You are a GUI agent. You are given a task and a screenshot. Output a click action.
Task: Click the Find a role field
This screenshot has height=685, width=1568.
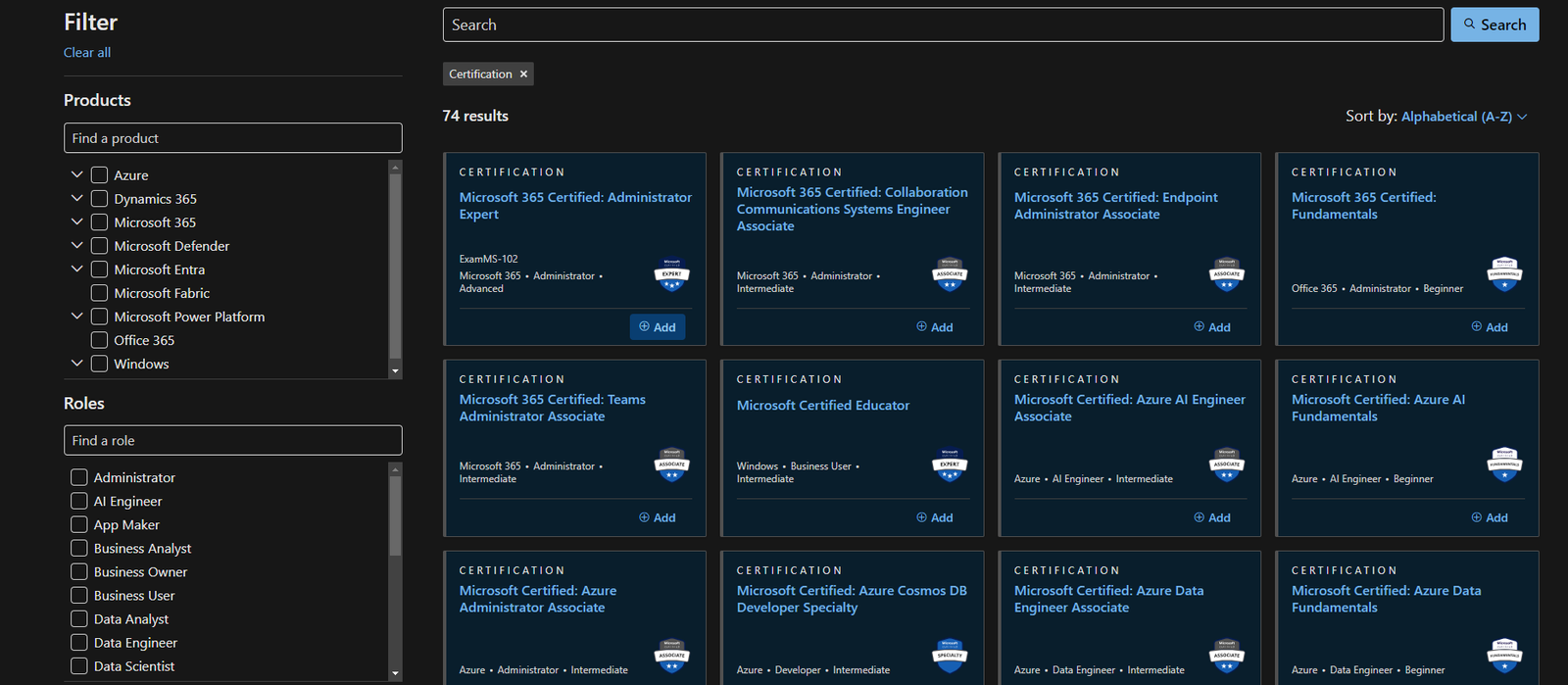pos(233,440)
